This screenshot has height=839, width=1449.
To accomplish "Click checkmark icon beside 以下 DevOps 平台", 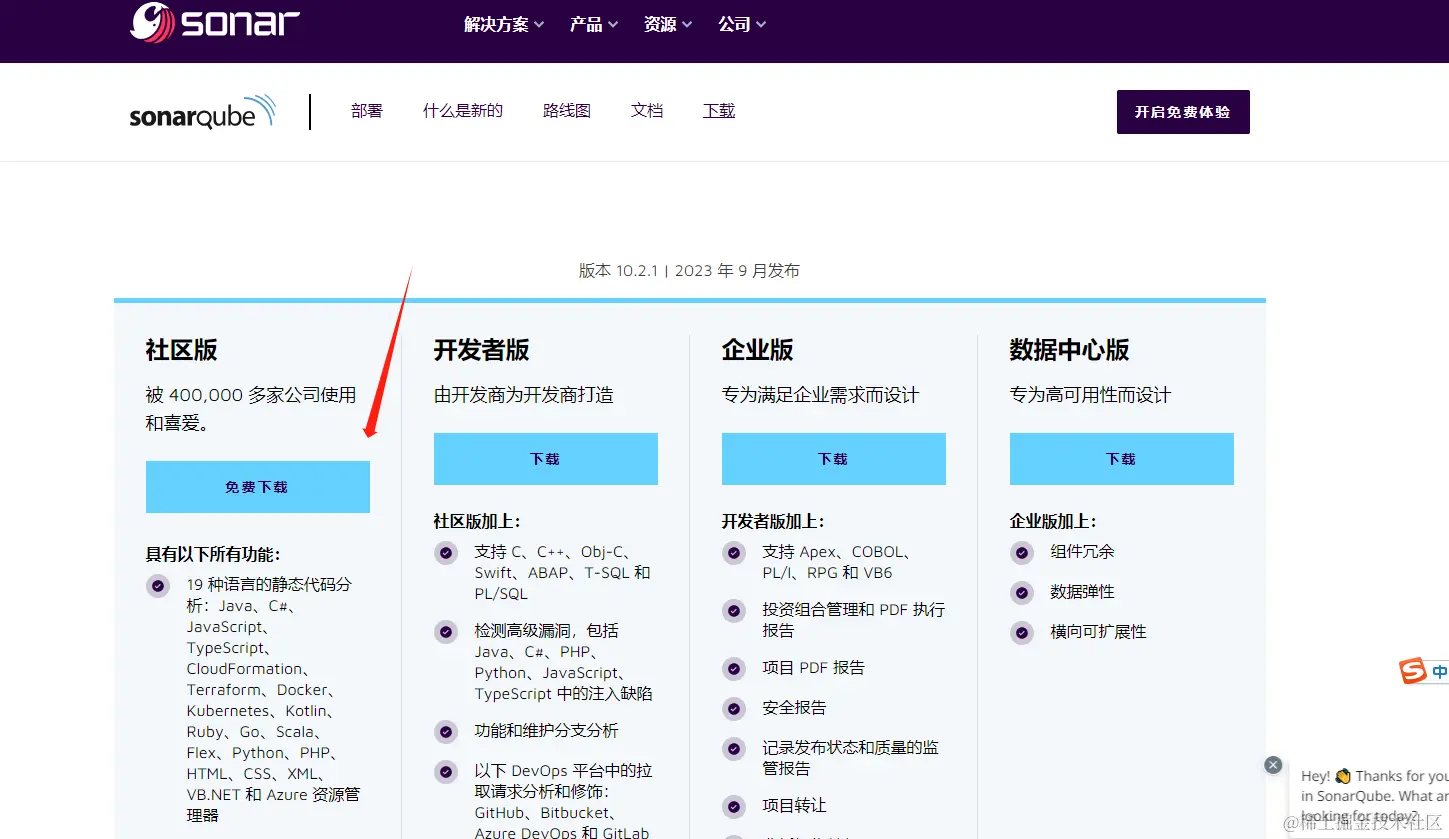I will point(446,771).
